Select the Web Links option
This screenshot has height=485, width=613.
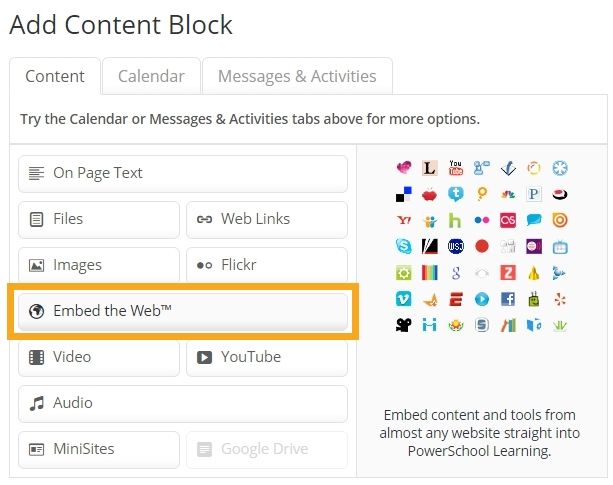[267, 219]
